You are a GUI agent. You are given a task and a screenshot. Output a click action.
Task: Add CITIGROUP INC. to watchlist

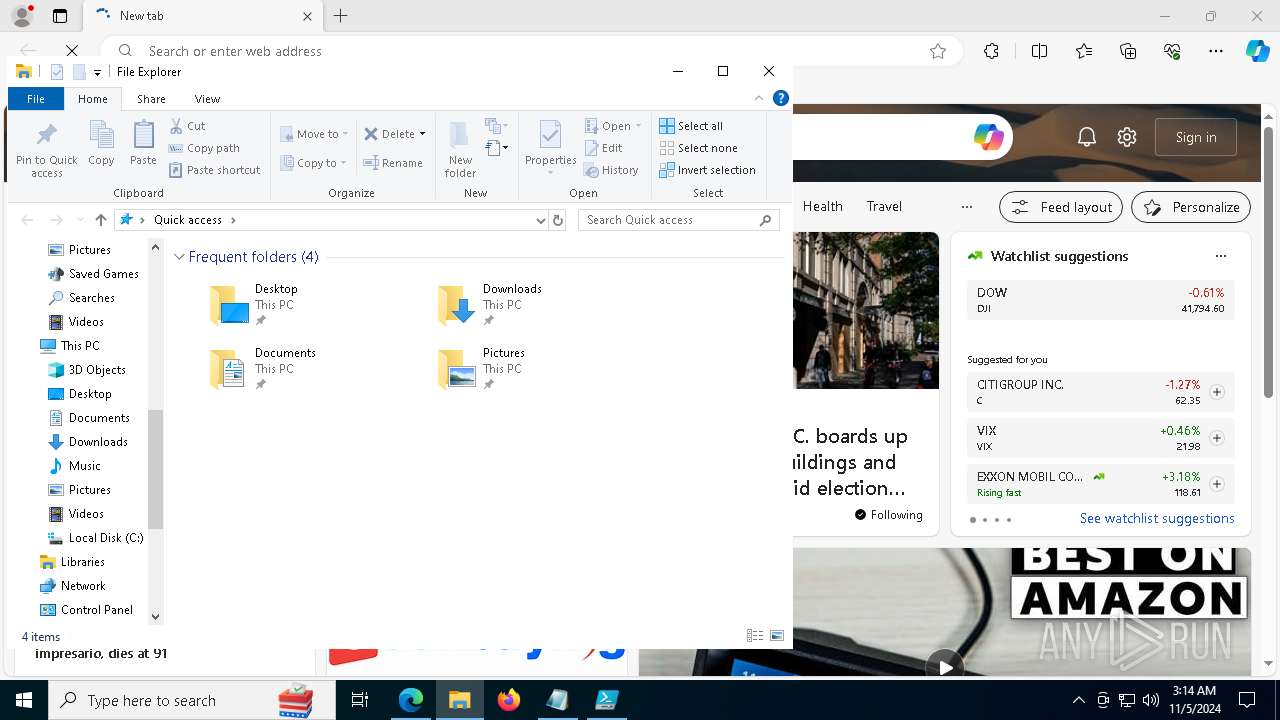[x=1217, y=392]
